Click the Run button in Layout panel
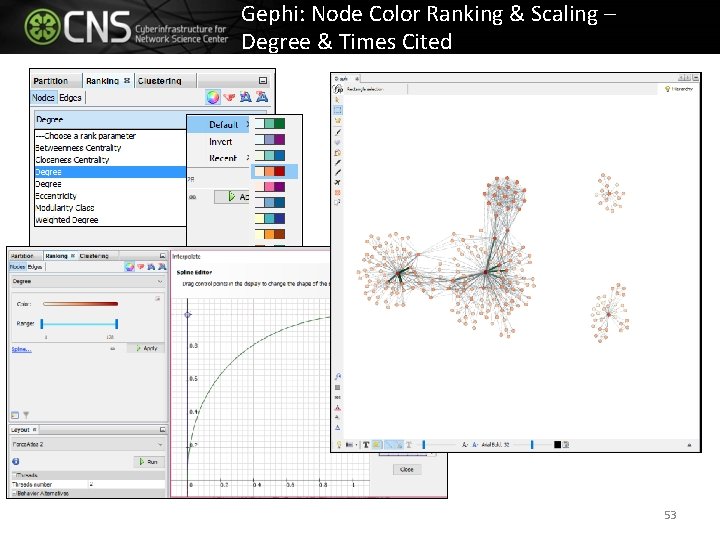The width and height of the screenshot is (720, 540). tap(148, 461)
